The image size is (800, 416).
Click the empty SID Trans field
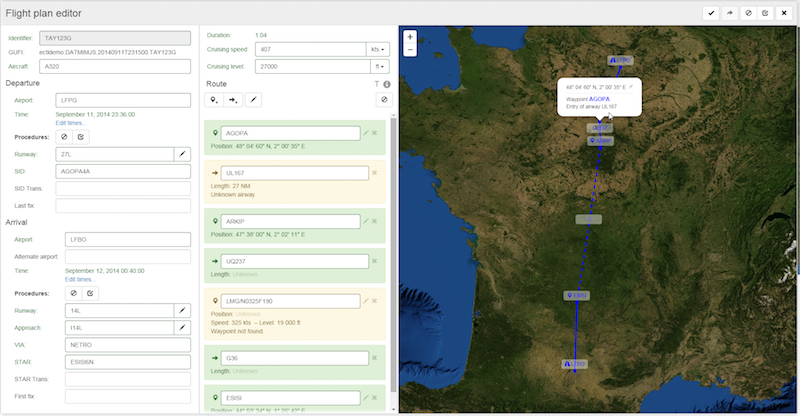pos(123,188)
